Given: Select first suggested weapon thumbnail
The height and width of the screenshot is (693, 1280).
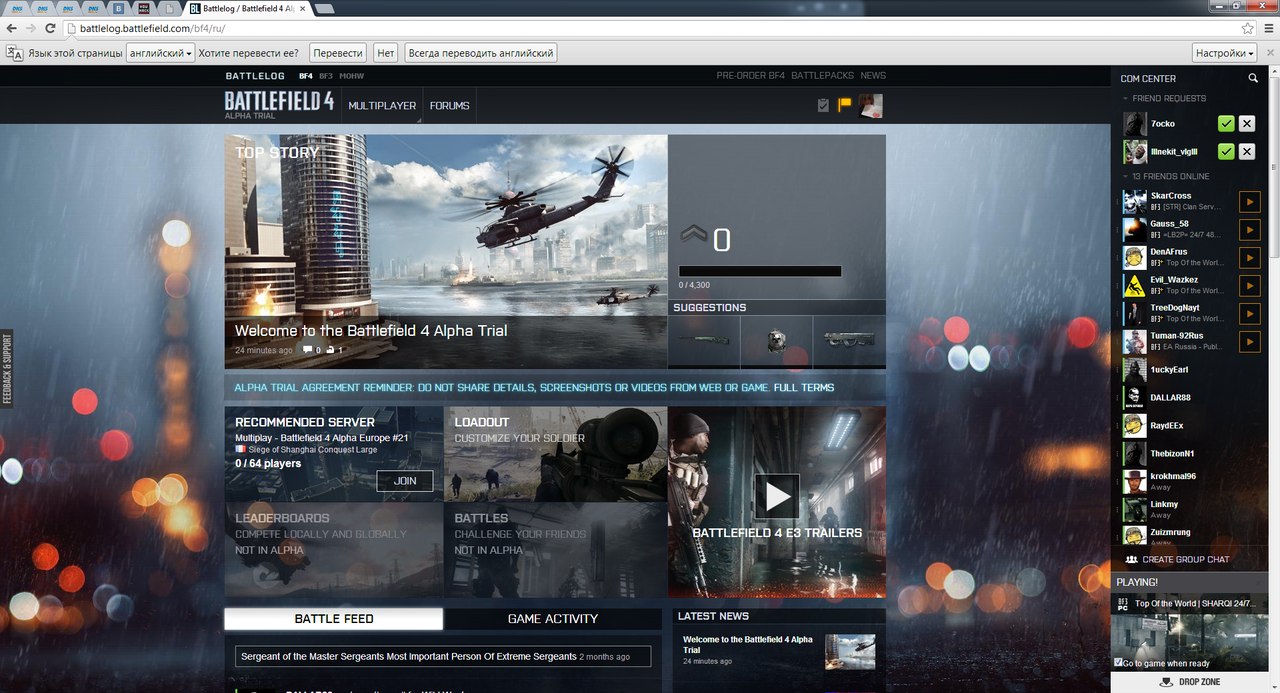Looking at the screenshot, I should click(x=704, y=340).
